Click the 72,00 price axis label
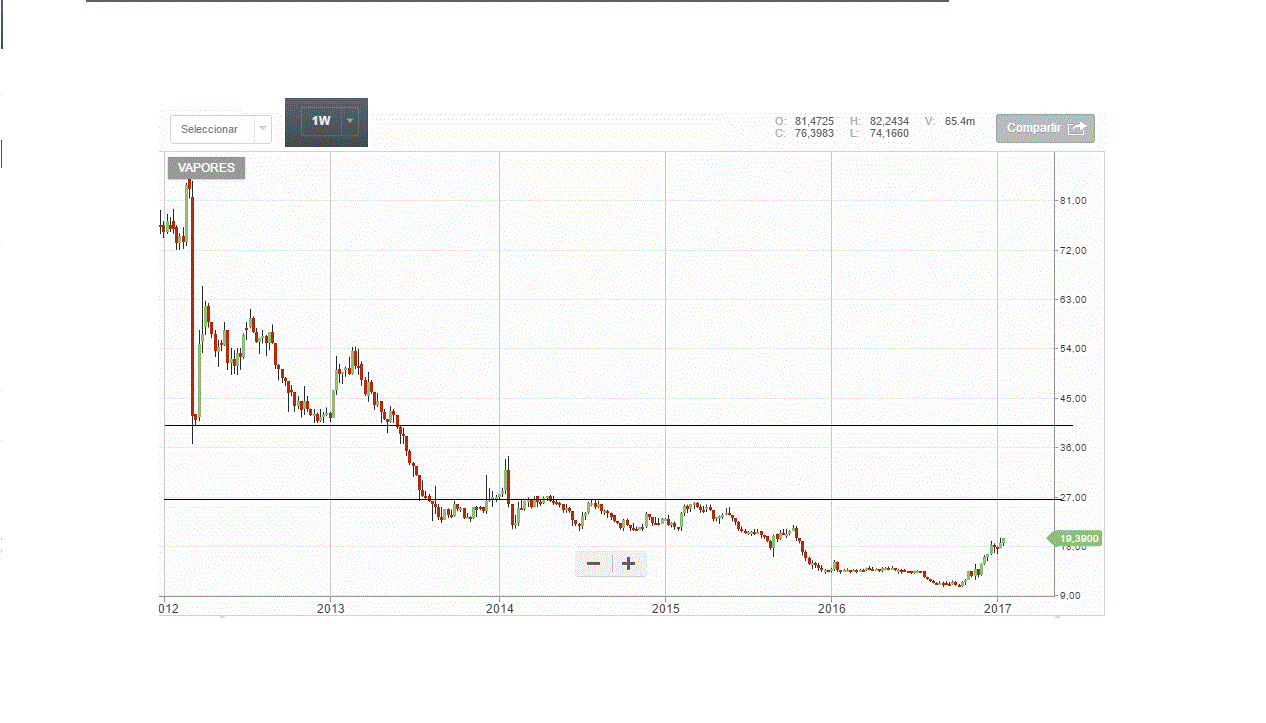Viewport: 1266px width, 723px height. pyautogui.click(x=1072, y=250)
